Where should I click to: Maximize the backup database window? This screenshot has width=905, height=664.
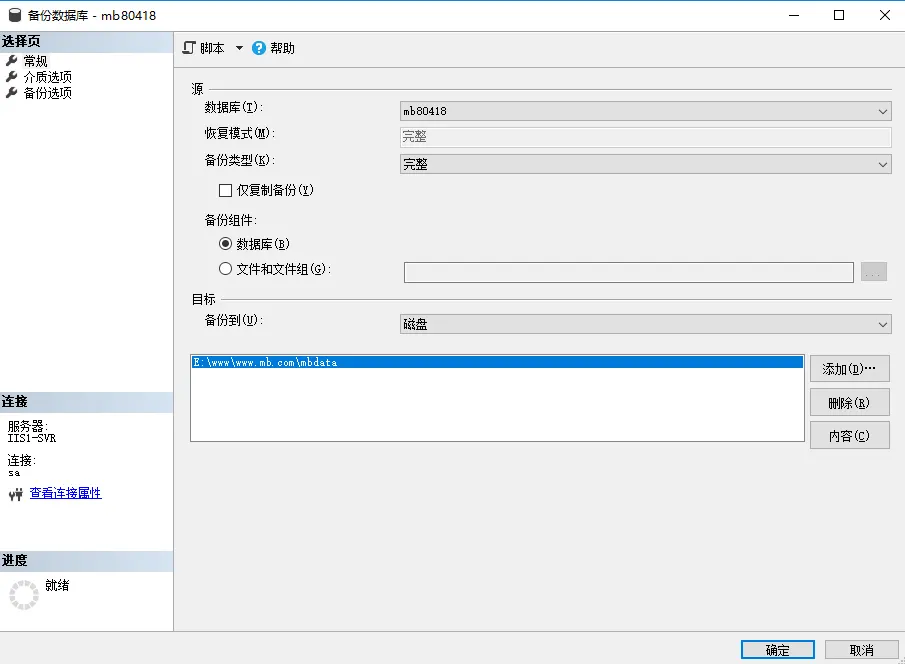tap(839, 15)
